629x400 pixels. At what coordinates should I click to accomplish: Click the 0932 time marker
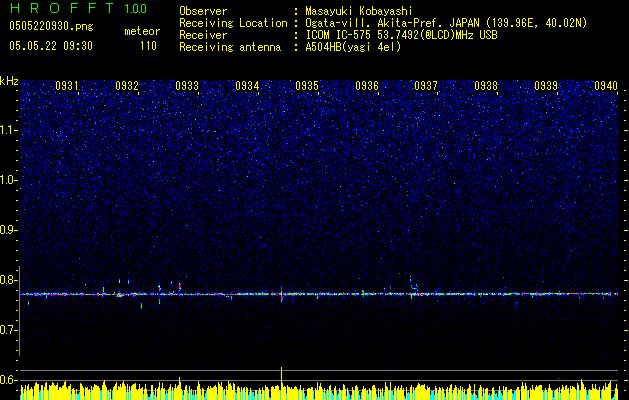[x=127, y=86]
